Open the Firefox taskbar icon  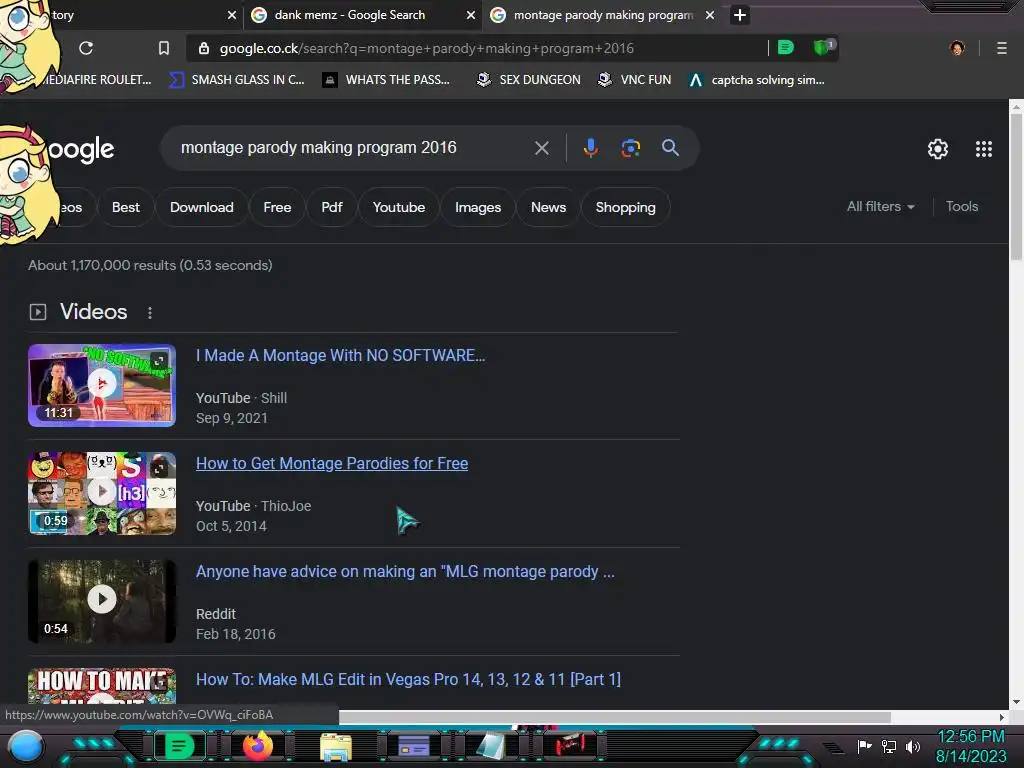pyautogui.click(x=258, y=746)
